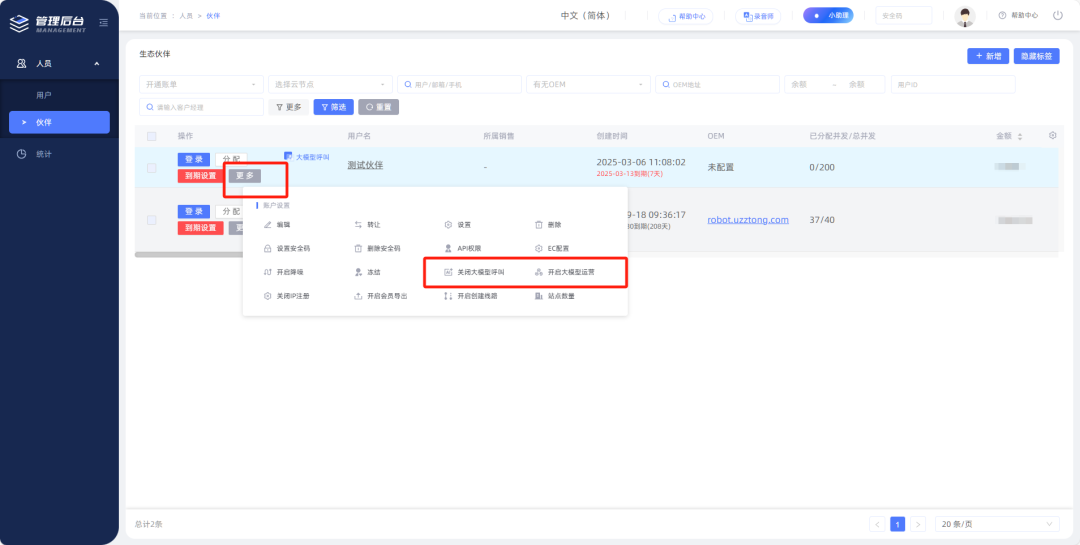Click the sidebar collapse hamburger icon
Screen dimensions: 1080x545
(103, 22)
